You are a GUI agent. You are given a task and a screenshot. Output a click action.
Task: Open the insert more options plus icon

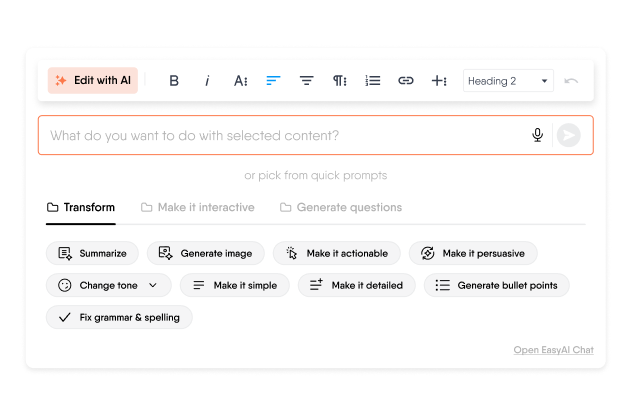439,81
